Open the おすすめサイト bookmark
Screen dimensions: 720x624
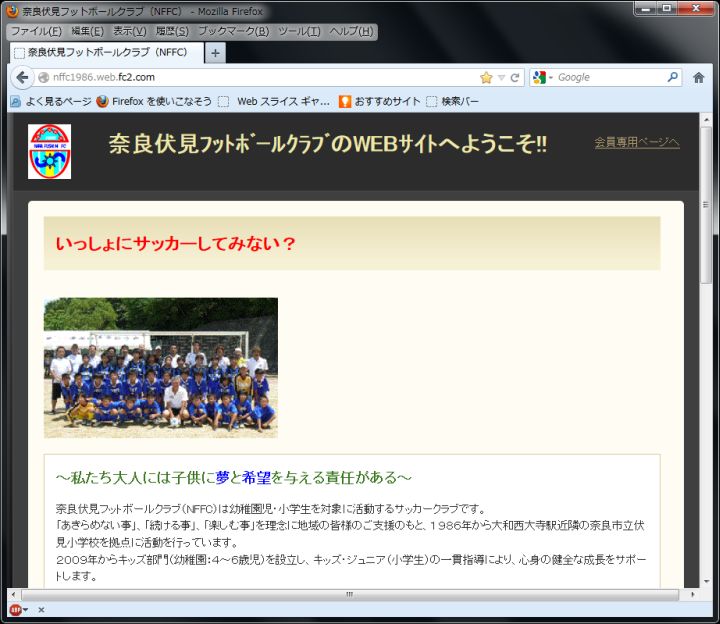pyautogui.click(x=379, y=101)
